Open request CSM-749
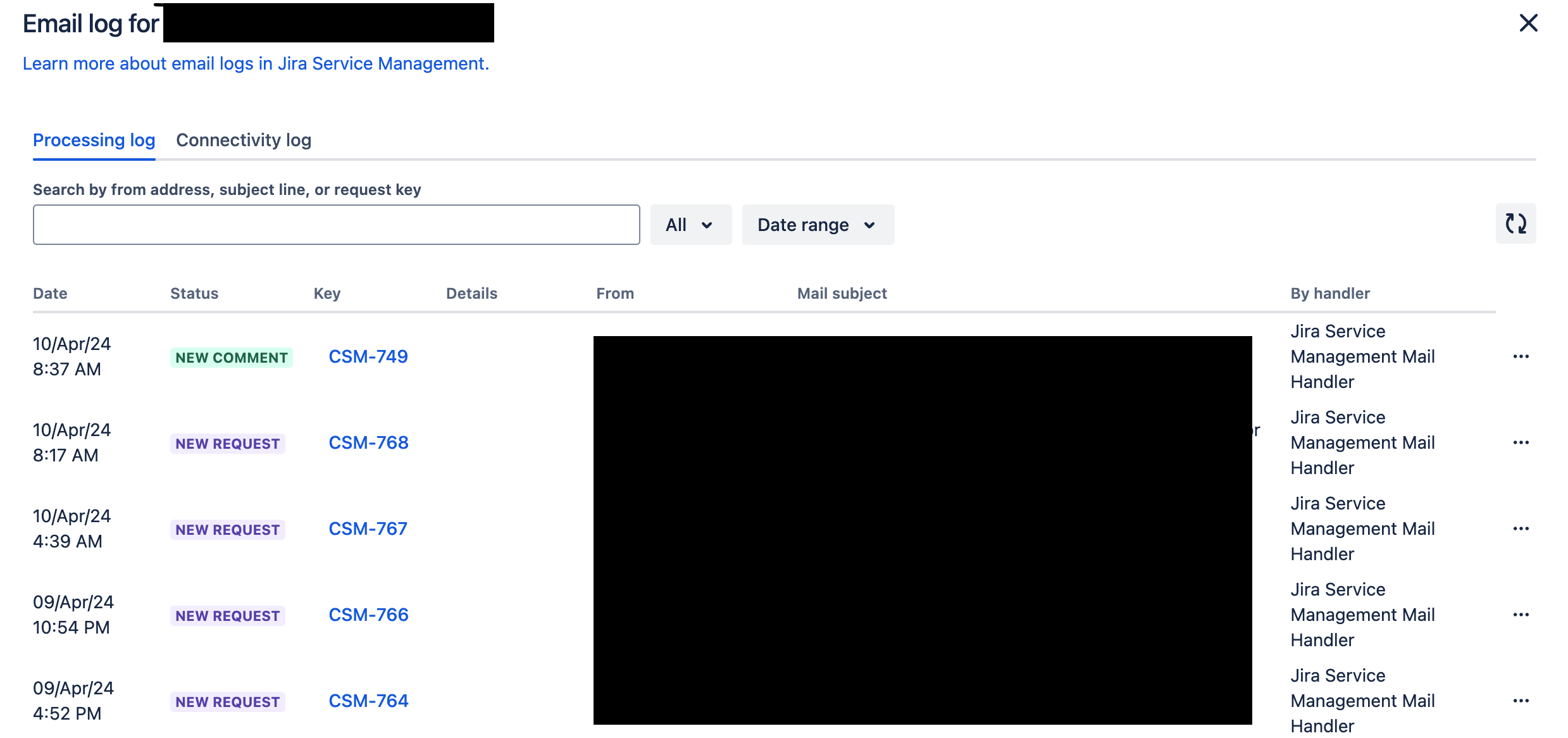This screenshot has height=738, width=1568. pyautogui.click(x=368, y=356)
